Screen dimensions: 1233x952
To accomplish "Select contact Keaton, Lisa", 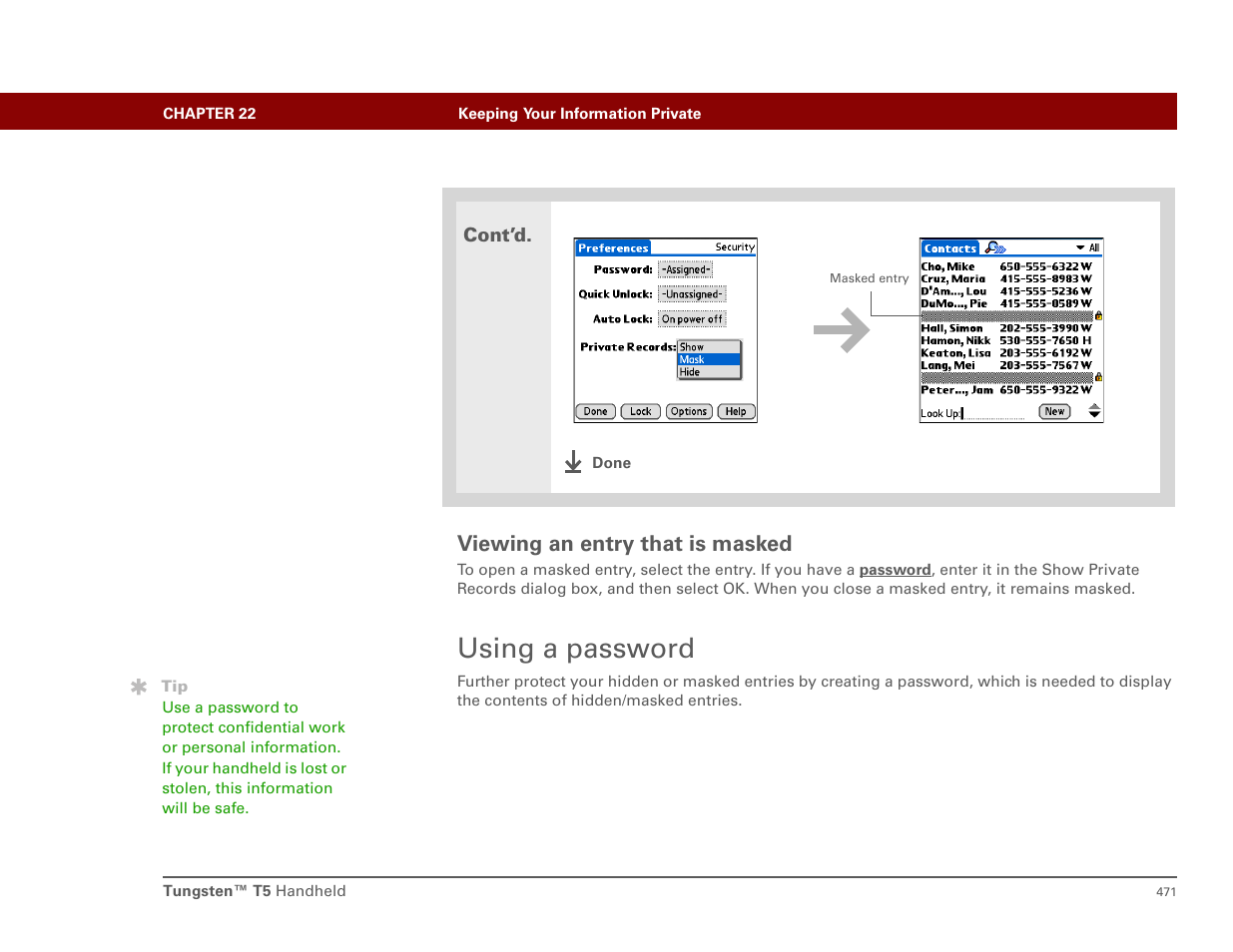I will click(x=955, y=353).
